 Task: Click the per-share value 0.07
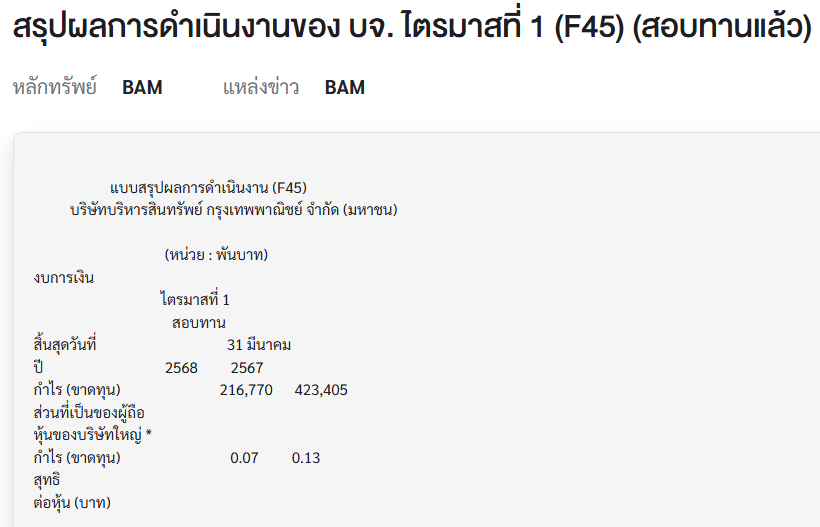(244, 458)
